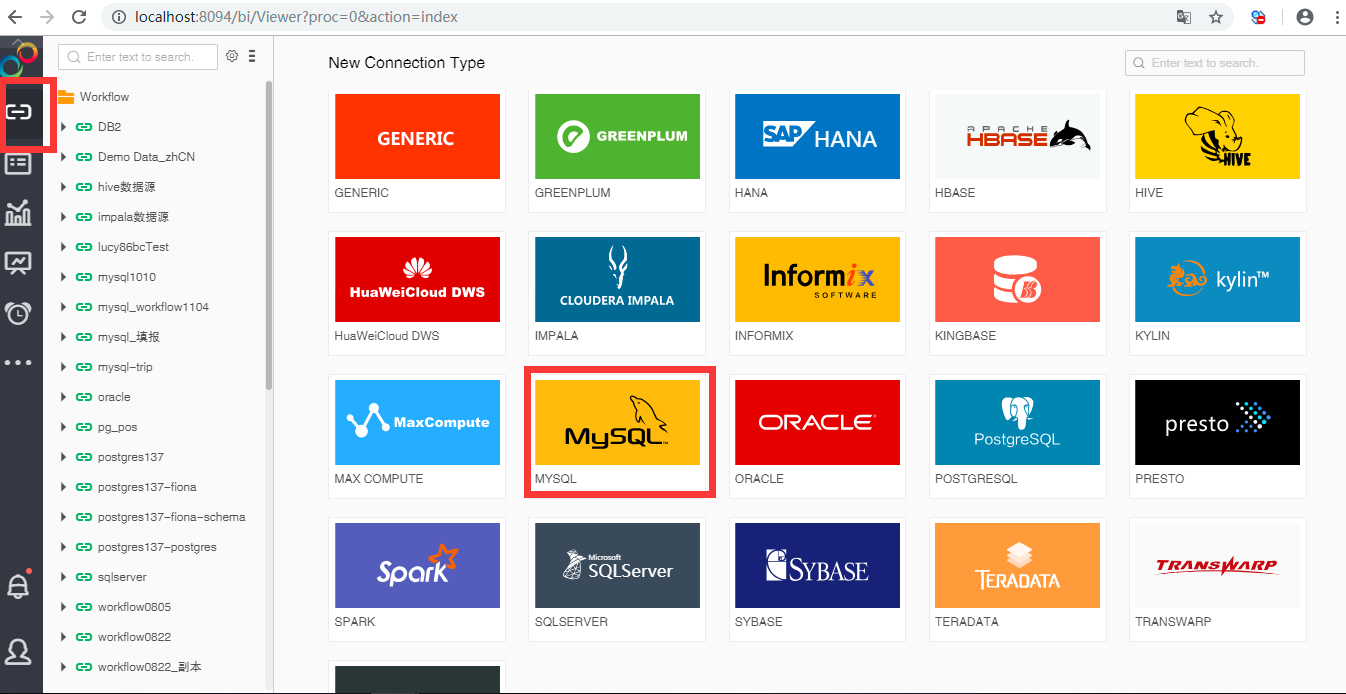Select workflow0822 connection in tree
This screenshot has height=694, width=1346.
click(134, 637)
